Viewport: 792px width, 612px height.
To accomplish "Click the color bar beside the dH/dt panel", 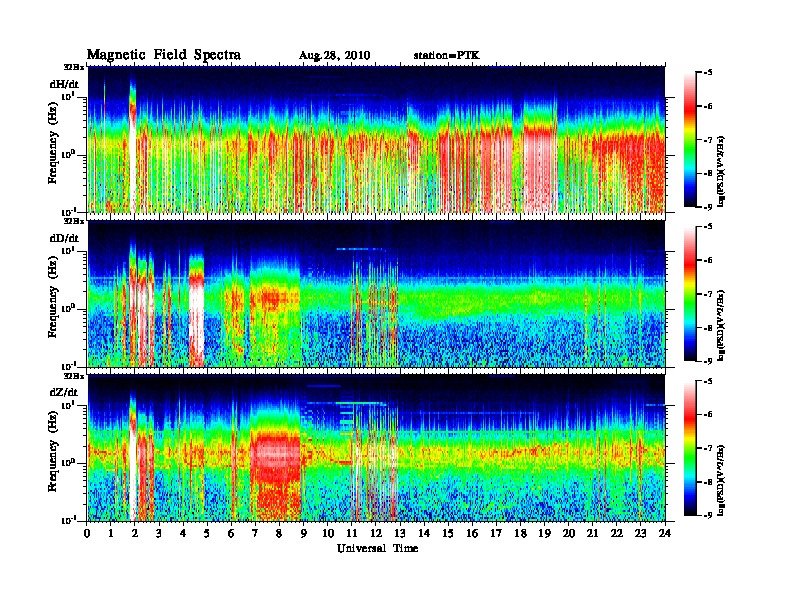I will (690, 140).
